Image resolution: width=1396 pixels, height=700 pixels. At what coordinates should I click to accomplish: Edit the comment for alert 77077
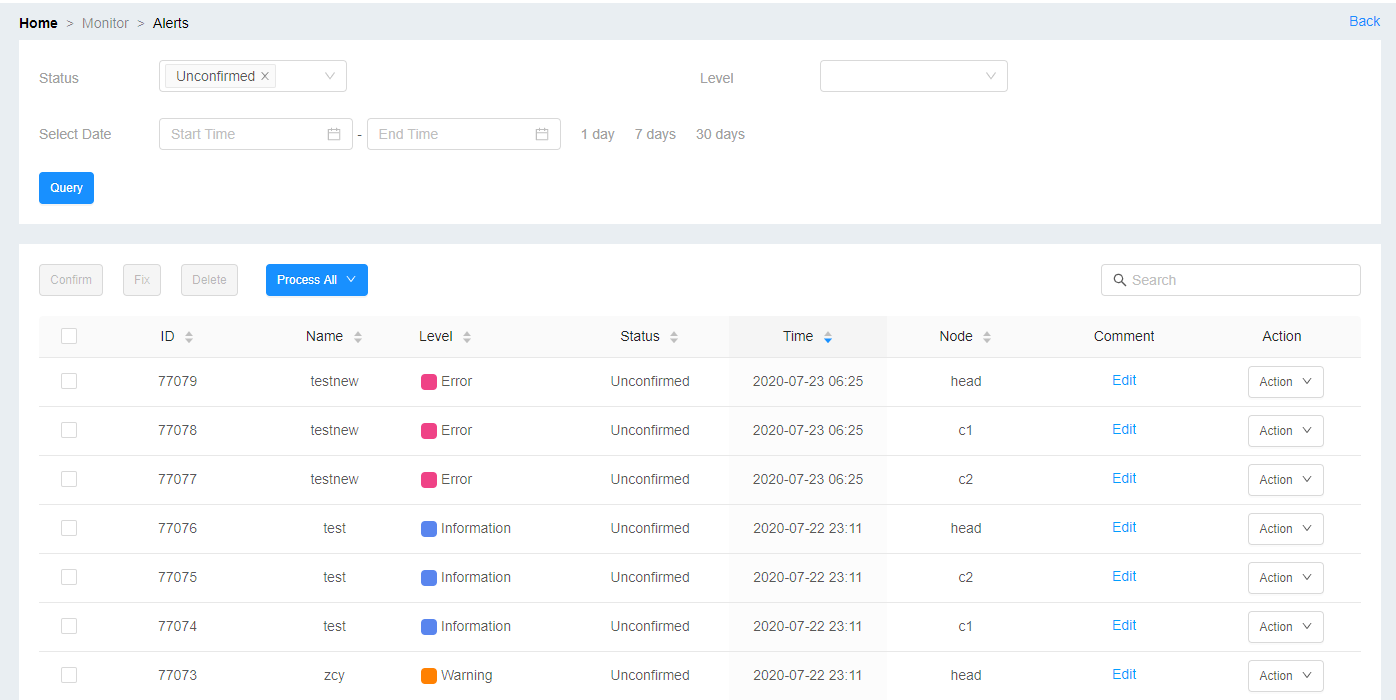click(1124, 478)
